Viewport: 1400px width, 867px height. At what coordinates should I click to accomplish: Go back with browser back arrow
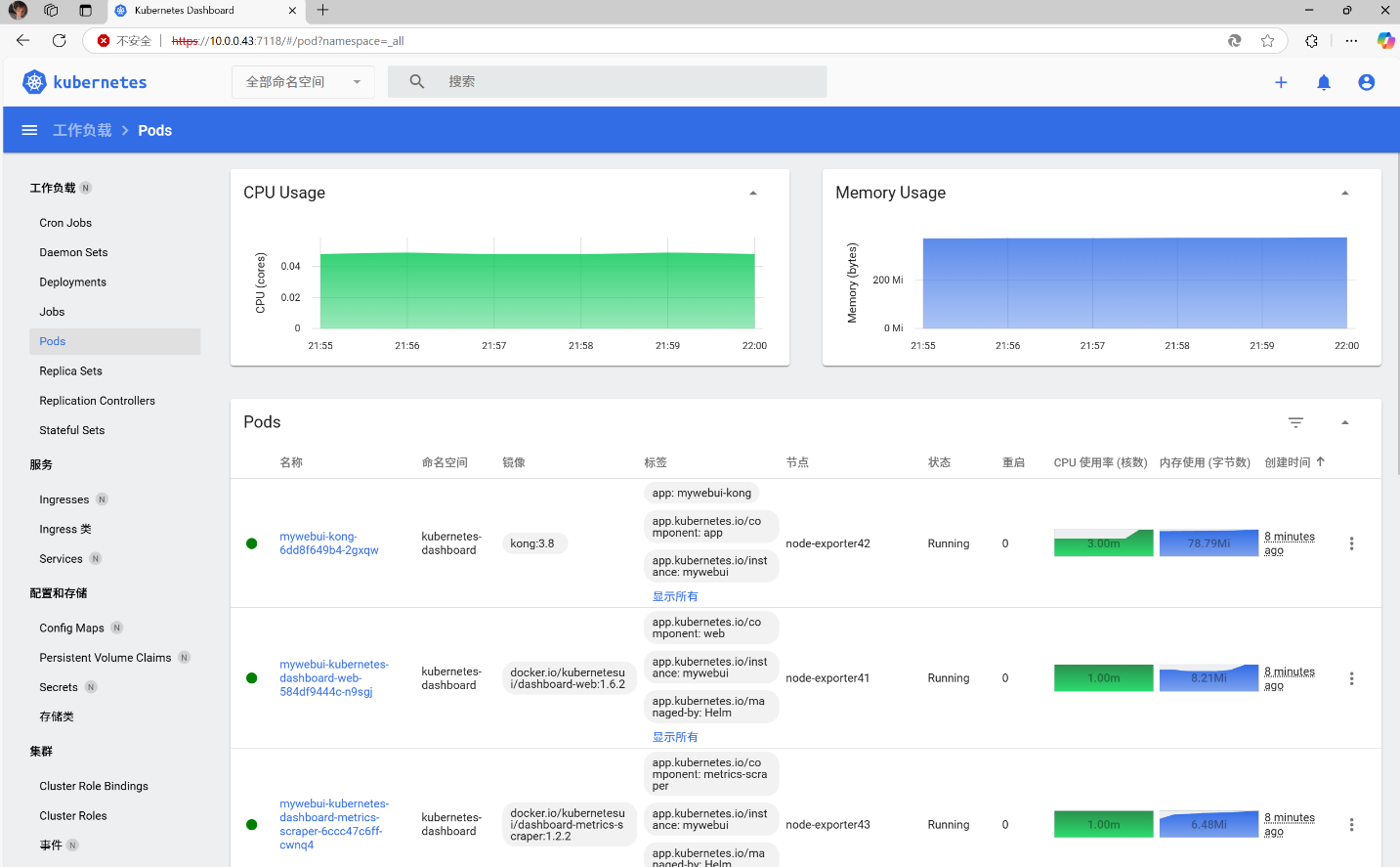pos(22,40)
